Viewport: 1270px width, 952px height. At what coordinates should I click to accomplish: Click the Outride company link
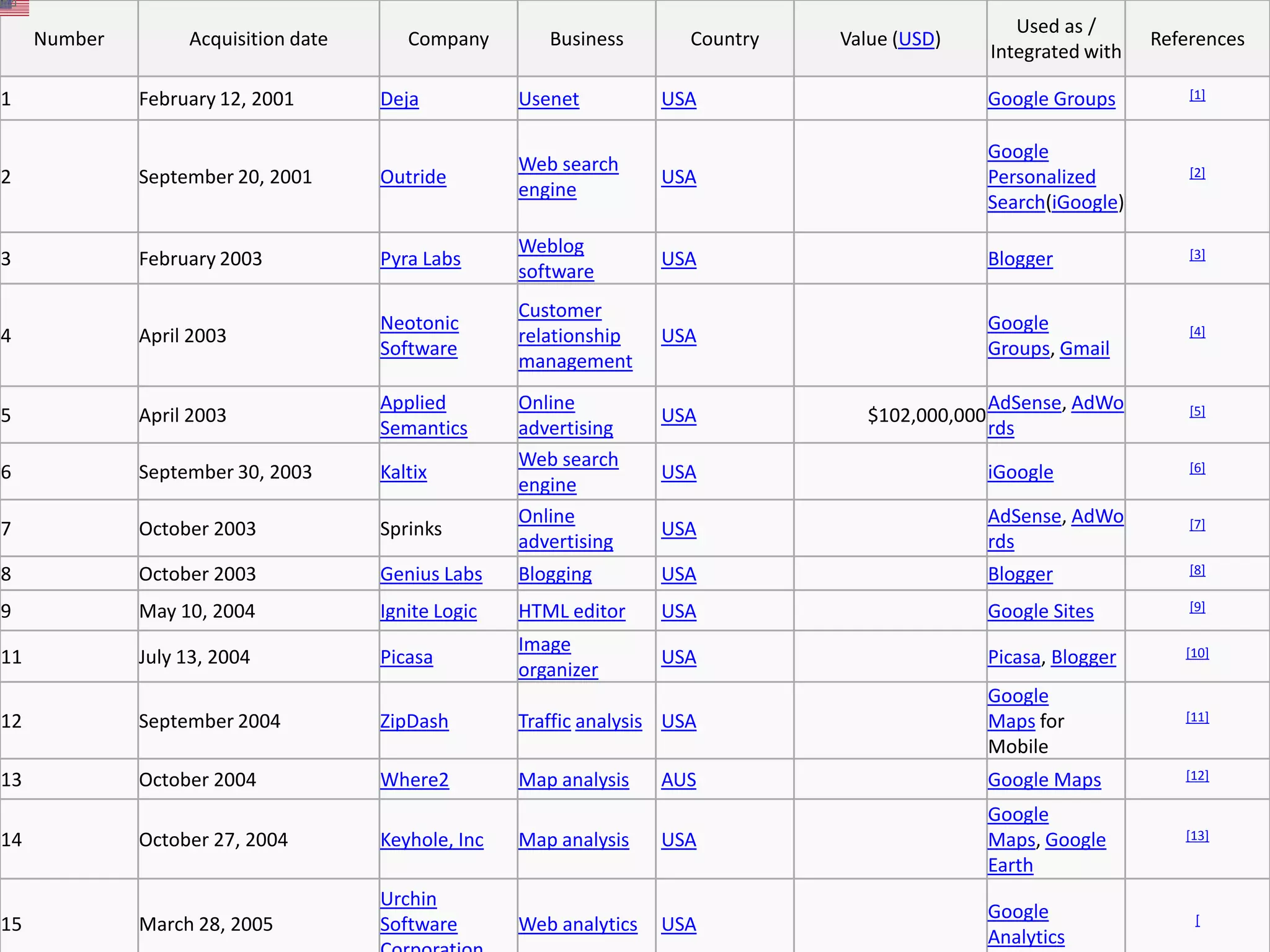point(413,177)
